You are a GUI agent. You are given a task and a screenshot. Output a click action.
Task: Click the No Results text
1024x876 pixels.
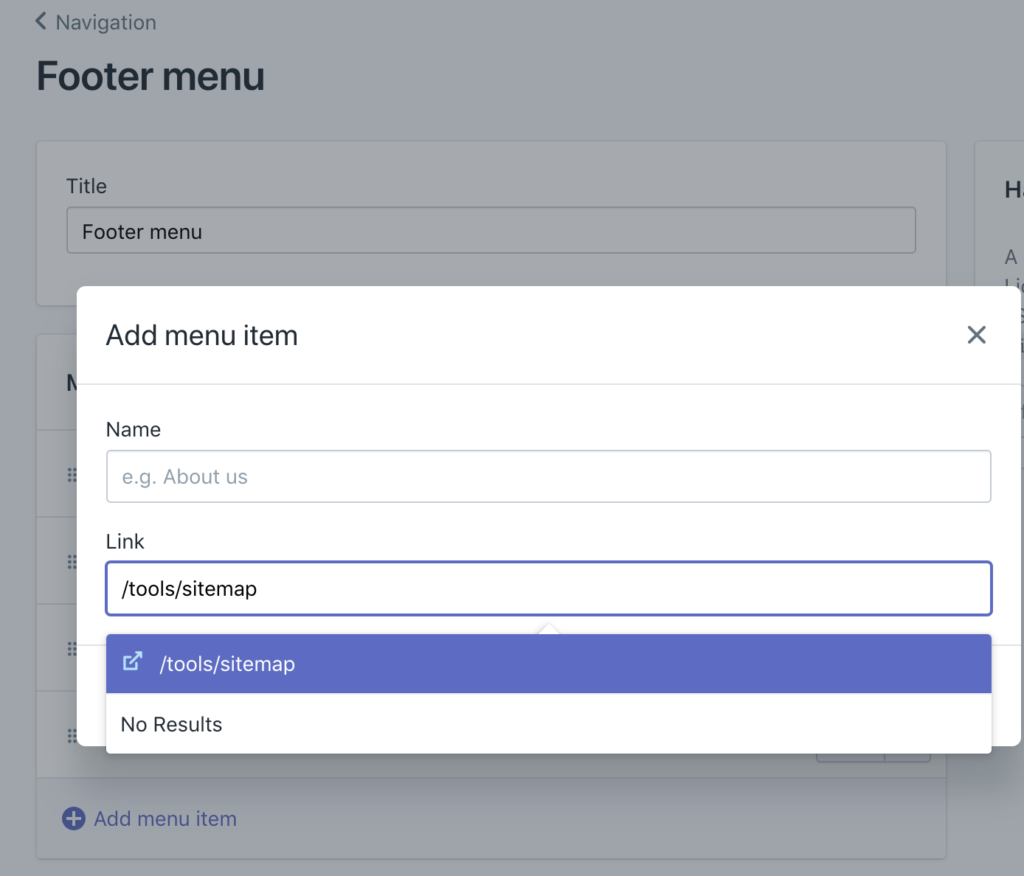pyautogui.click(x=172, y=724)
